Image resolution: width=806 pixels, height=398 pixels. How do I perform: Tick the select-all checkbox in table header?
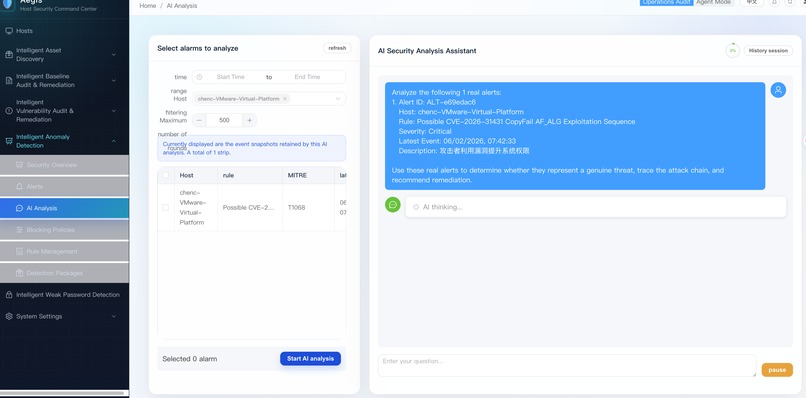166,175
